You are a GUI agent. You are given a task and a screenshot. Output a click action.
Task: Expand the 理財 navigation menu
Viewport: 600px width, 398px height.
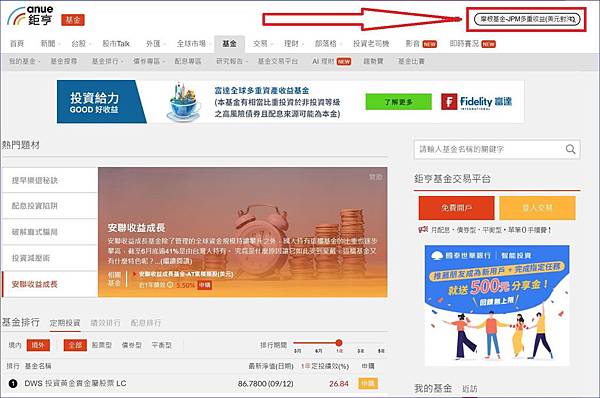click(293, 44)
